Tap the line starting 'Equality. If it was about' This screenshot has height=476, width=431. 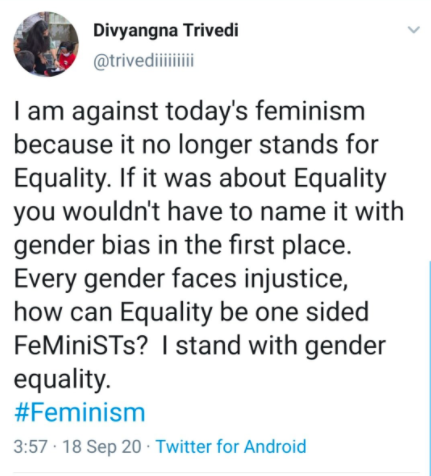click(200, 178)
